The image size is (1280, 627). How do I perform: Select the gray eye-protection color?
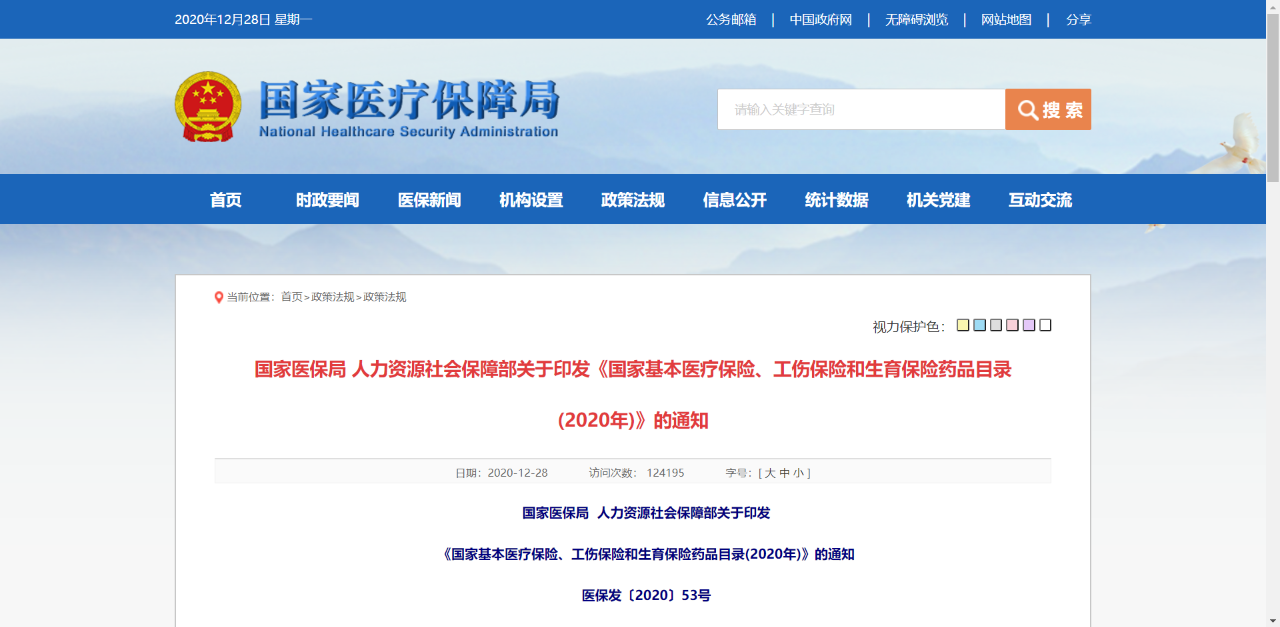(x=996, y=325)
